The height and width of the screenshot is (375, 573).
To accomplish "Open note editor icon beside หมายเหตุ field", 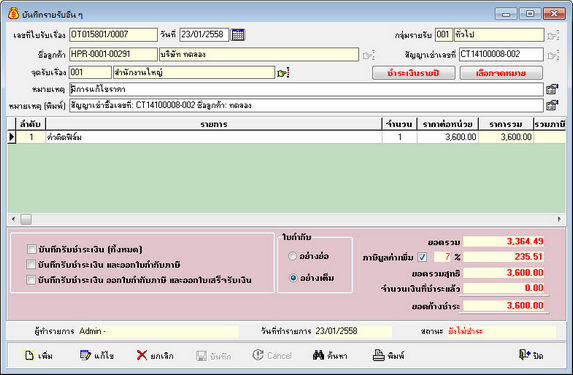I will [x=552, y=89].
